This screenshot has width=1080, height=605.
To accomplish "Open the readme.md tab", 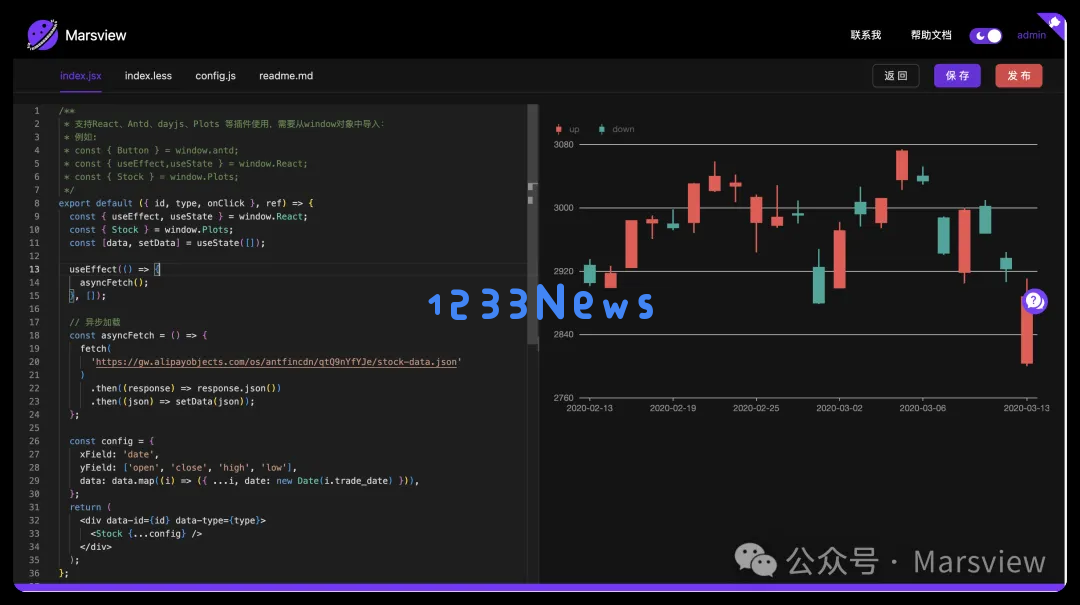I will [x=286, y=76].
